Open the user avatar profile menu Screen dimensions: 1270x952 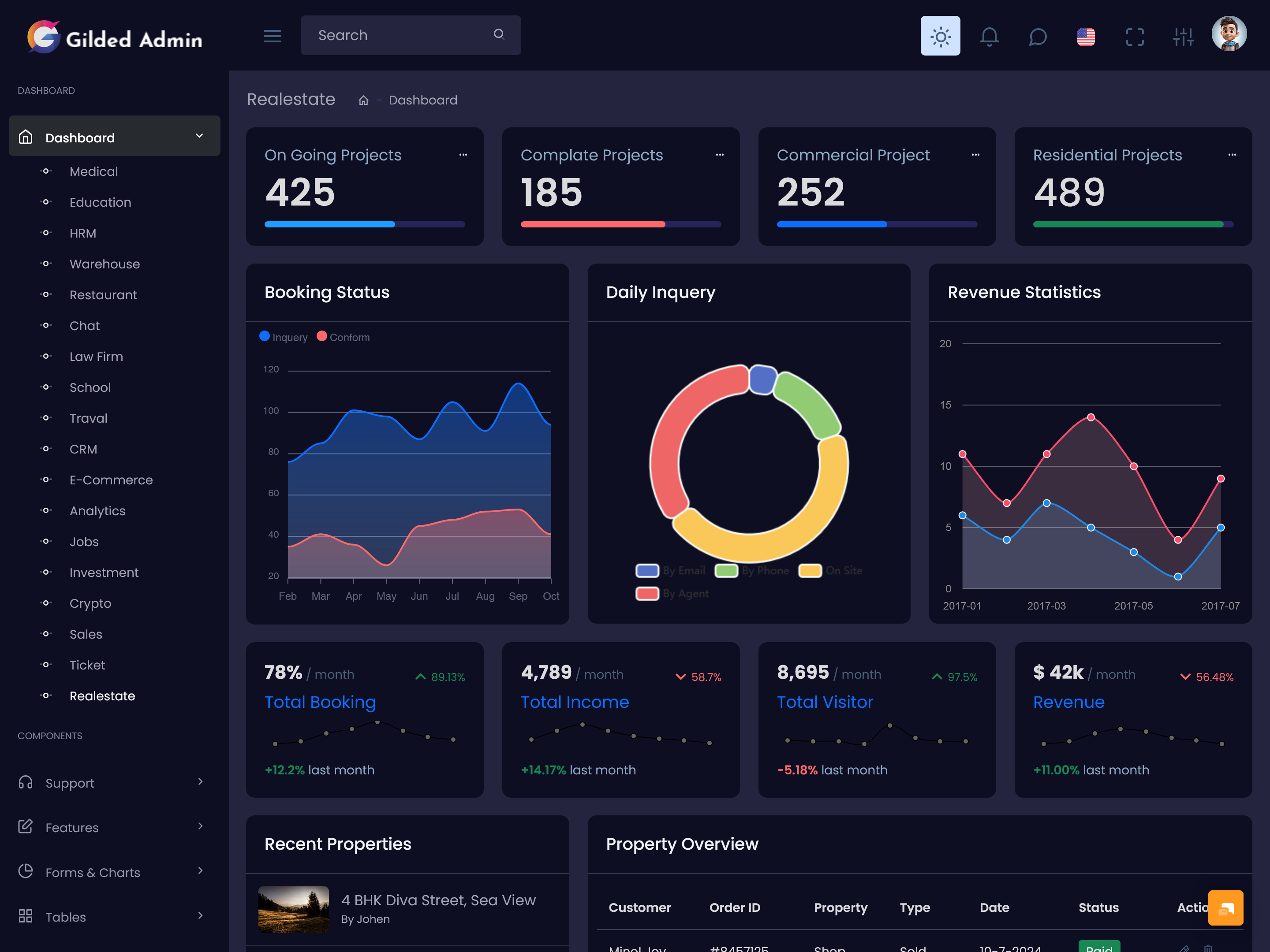tap(1229, 34)
